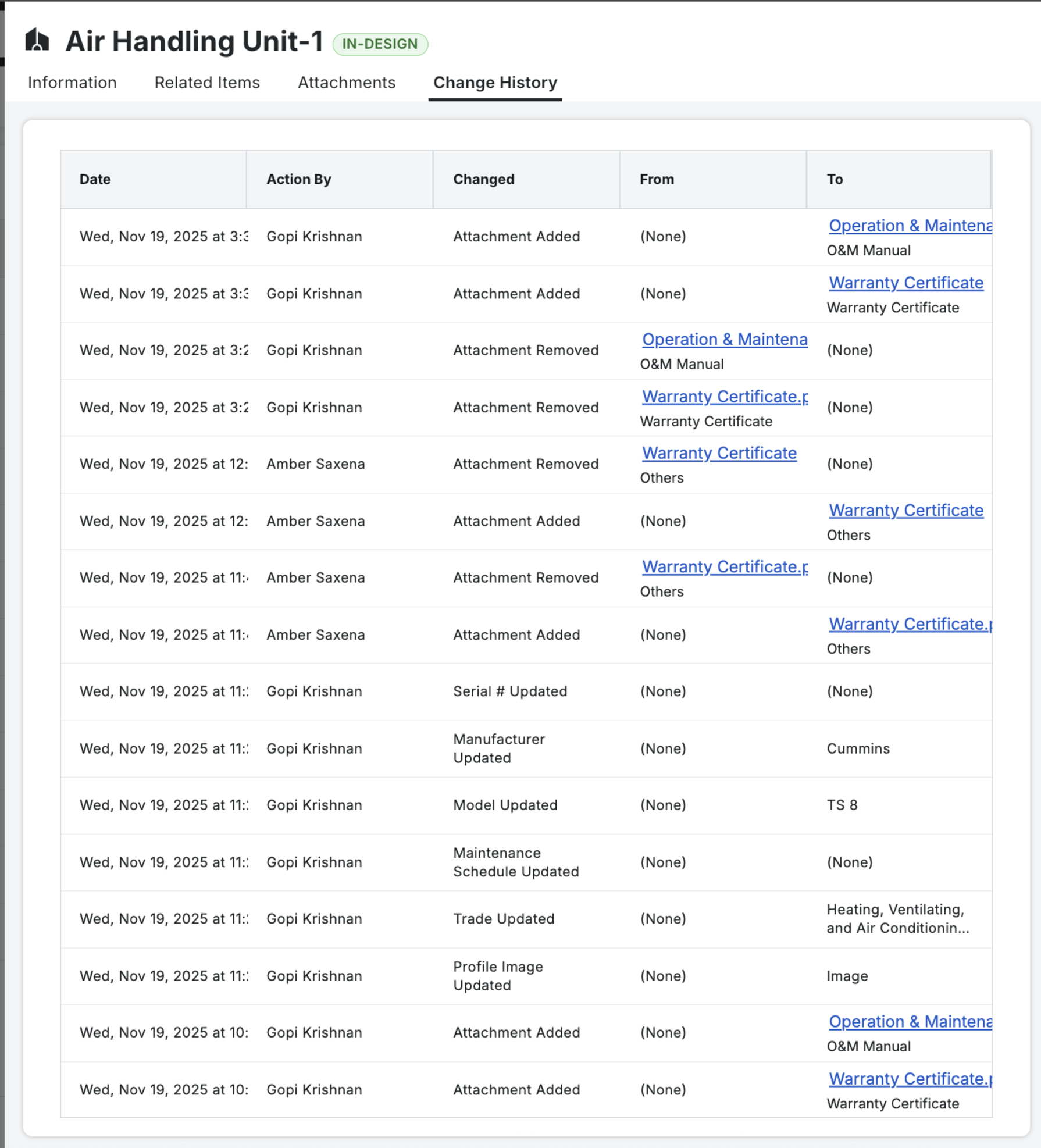Click the Profile Image Updated entry
Screen dimensions: 1041x1148
pos(498,976)
